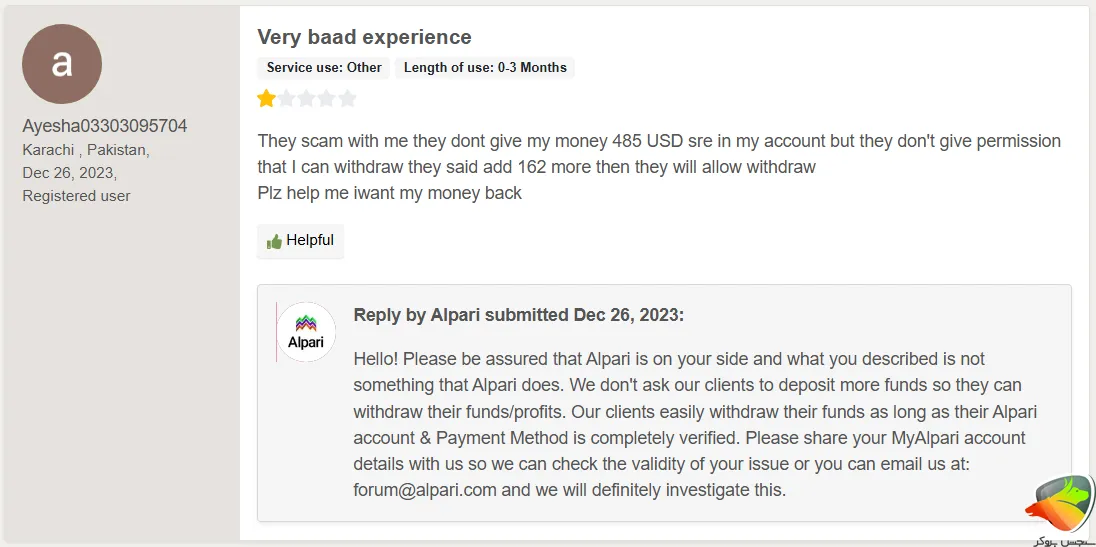Click the Alpari company logo
Image resolution: width=1096 pixels, height=547 pixels.
[306, 332]
